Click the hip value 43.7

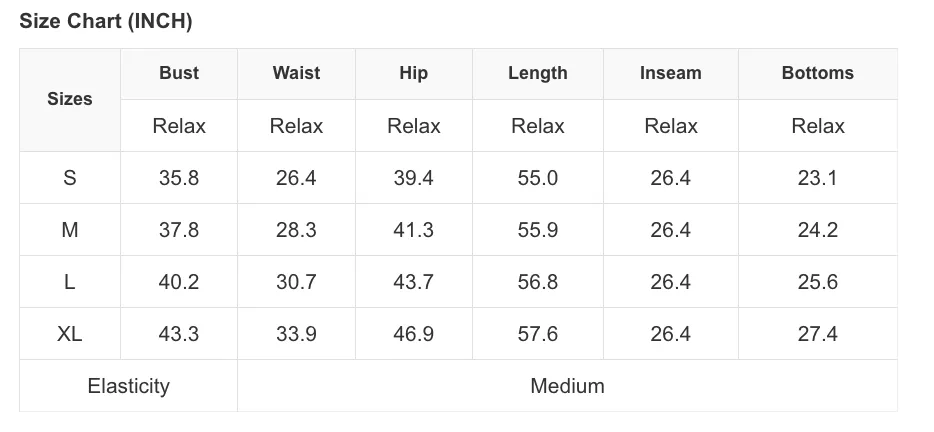(x=413, y=281)
